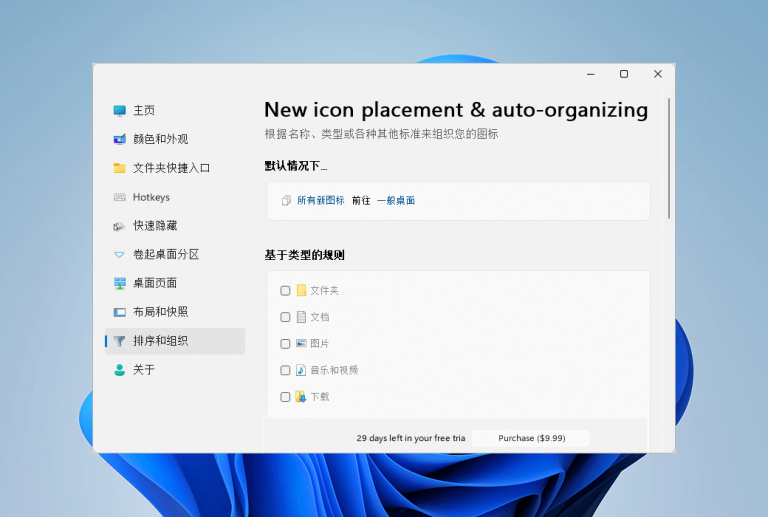Open the 快速隐藏 quick-hide icon
768x517 pixels.
120,226
